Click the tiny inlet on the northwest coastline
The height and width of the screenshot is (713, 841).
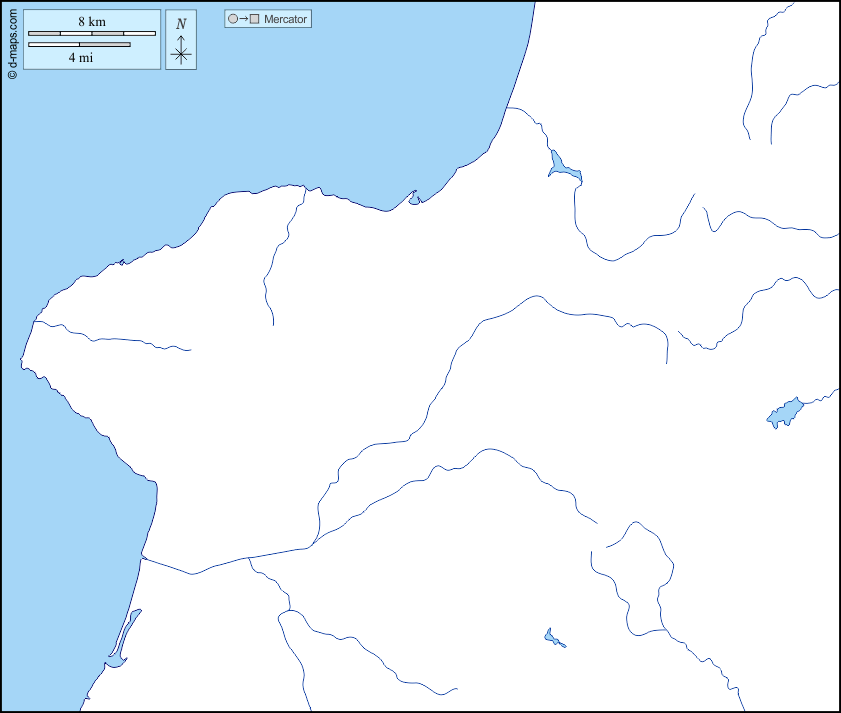point(121,262)
